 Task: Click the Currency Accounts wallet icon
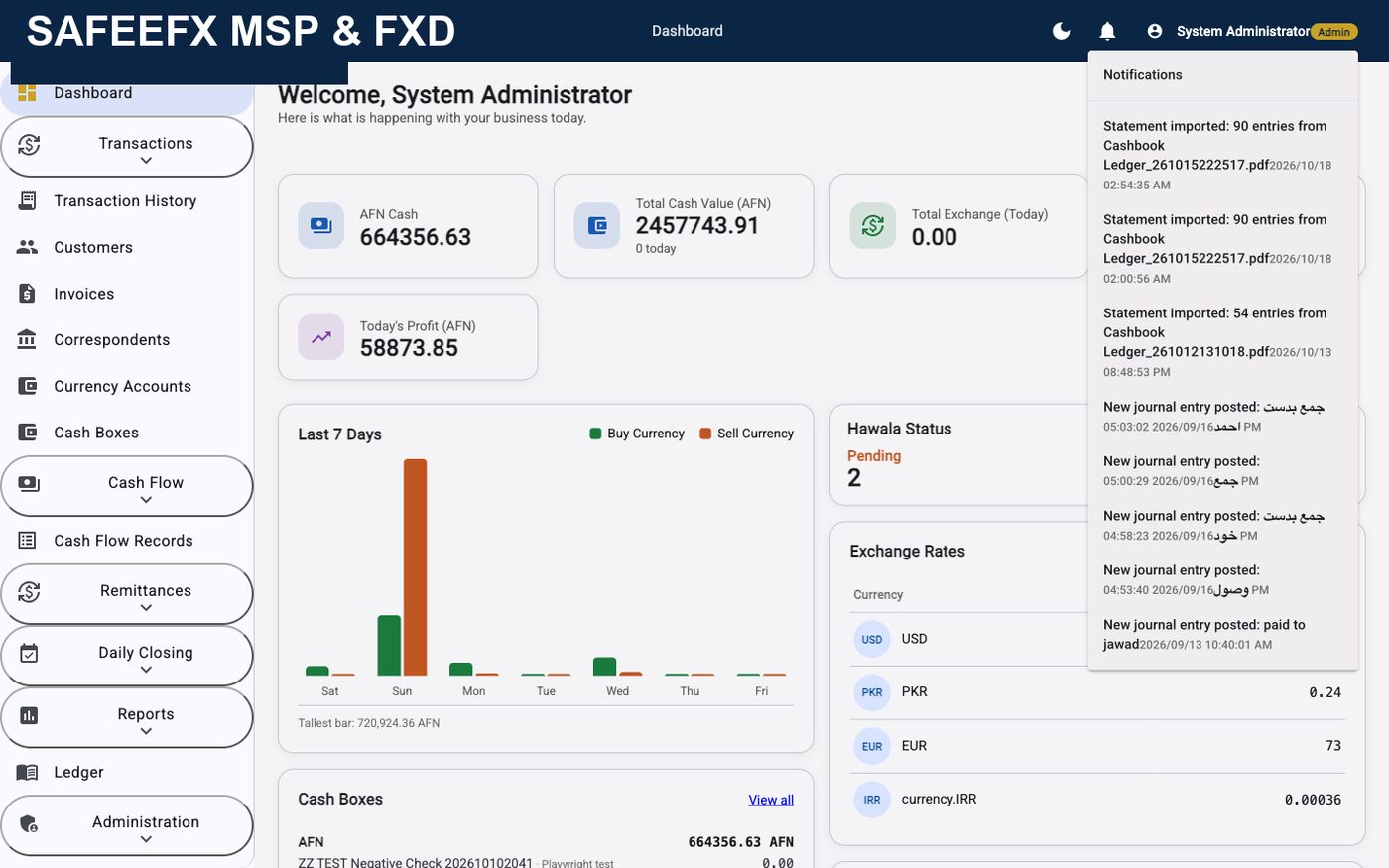click(x=28, y=386)
